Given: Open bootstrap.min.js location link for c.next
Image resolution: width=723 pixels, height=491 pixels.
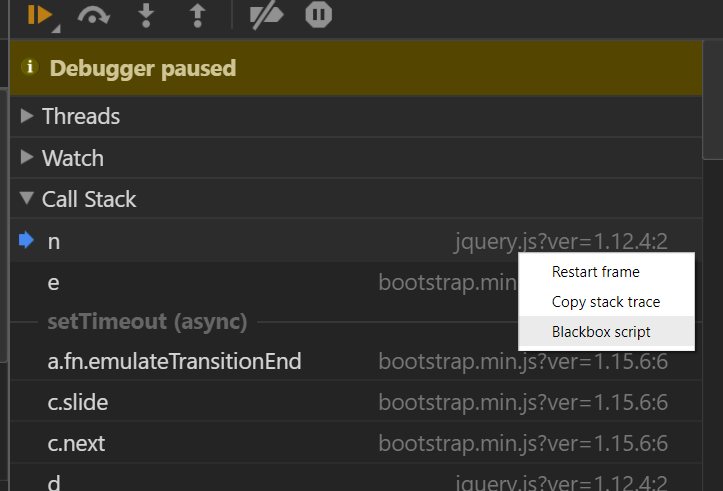Looking at the screenshot, I should [x=523, y=443].
